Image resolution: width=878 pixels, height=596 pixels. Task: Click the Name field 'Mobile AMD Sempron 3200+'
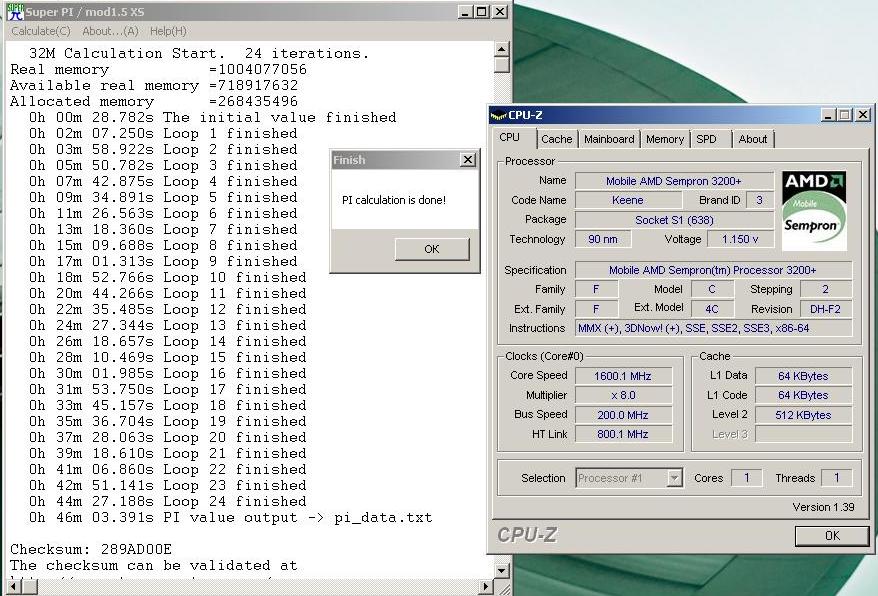point(674,181)
